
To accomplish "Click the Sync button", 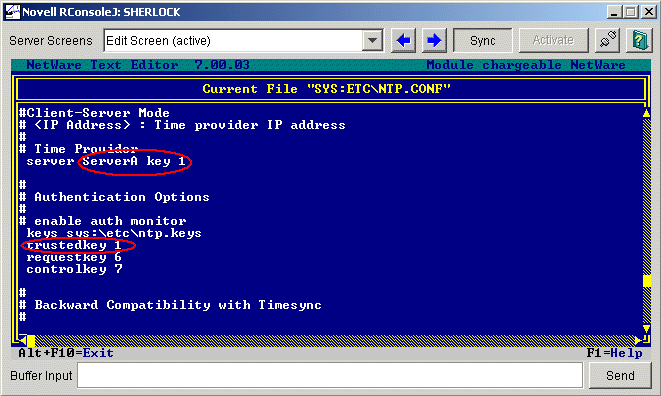I will coord(483,40).
